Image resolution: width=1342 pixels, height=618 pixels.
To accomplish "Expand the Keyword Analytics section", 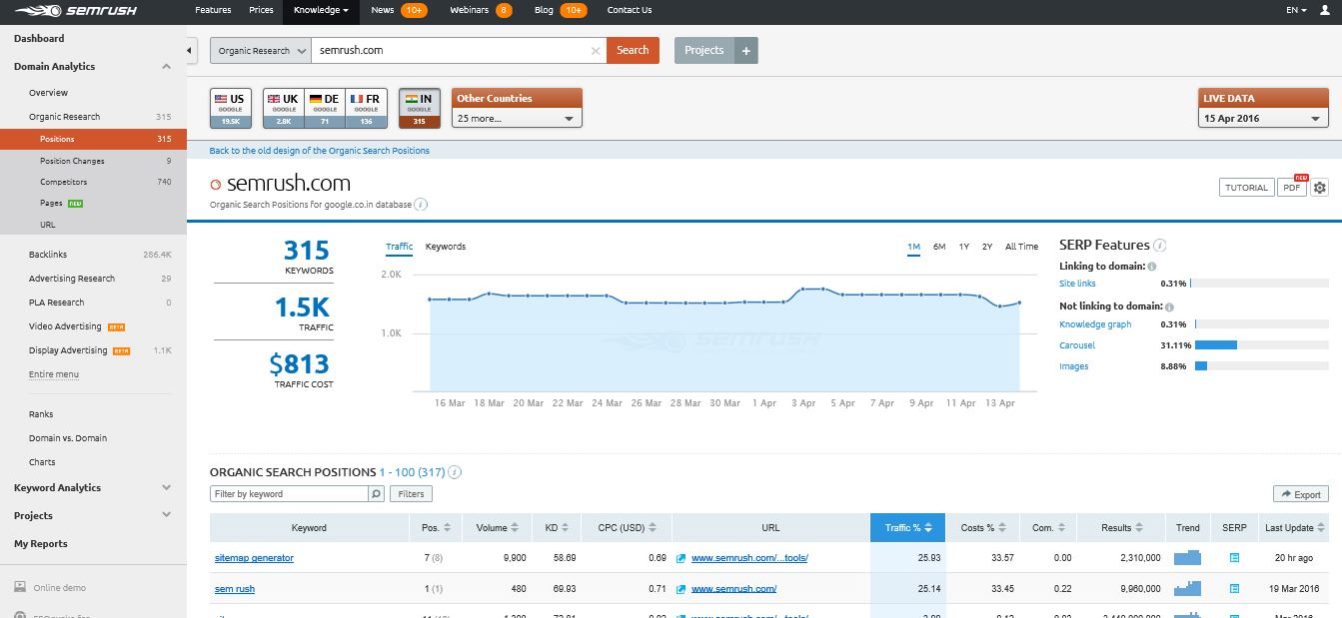I will pyautogui.click(x=166, y=487).
